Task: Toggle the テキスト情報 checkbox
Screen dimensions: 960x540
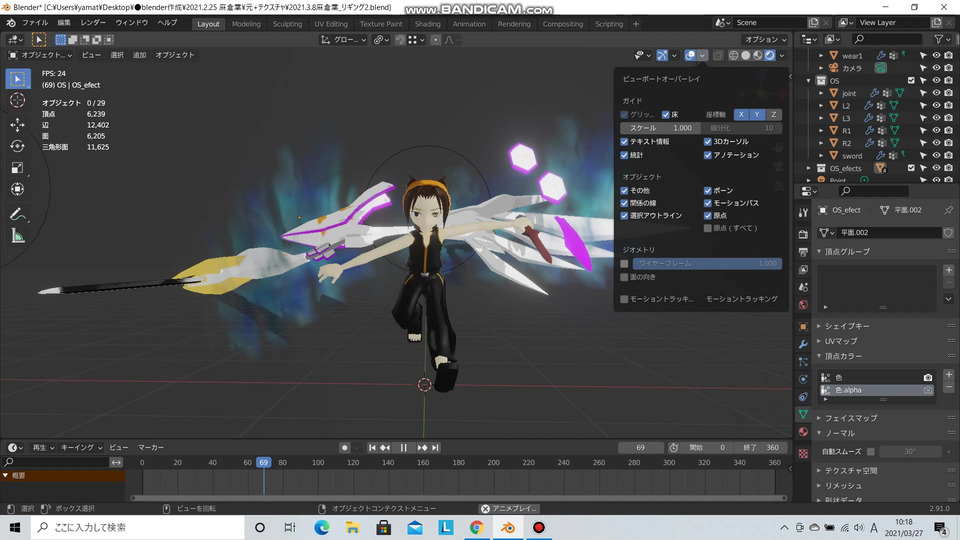Action: pyautogui.click(x=624, y=141)
